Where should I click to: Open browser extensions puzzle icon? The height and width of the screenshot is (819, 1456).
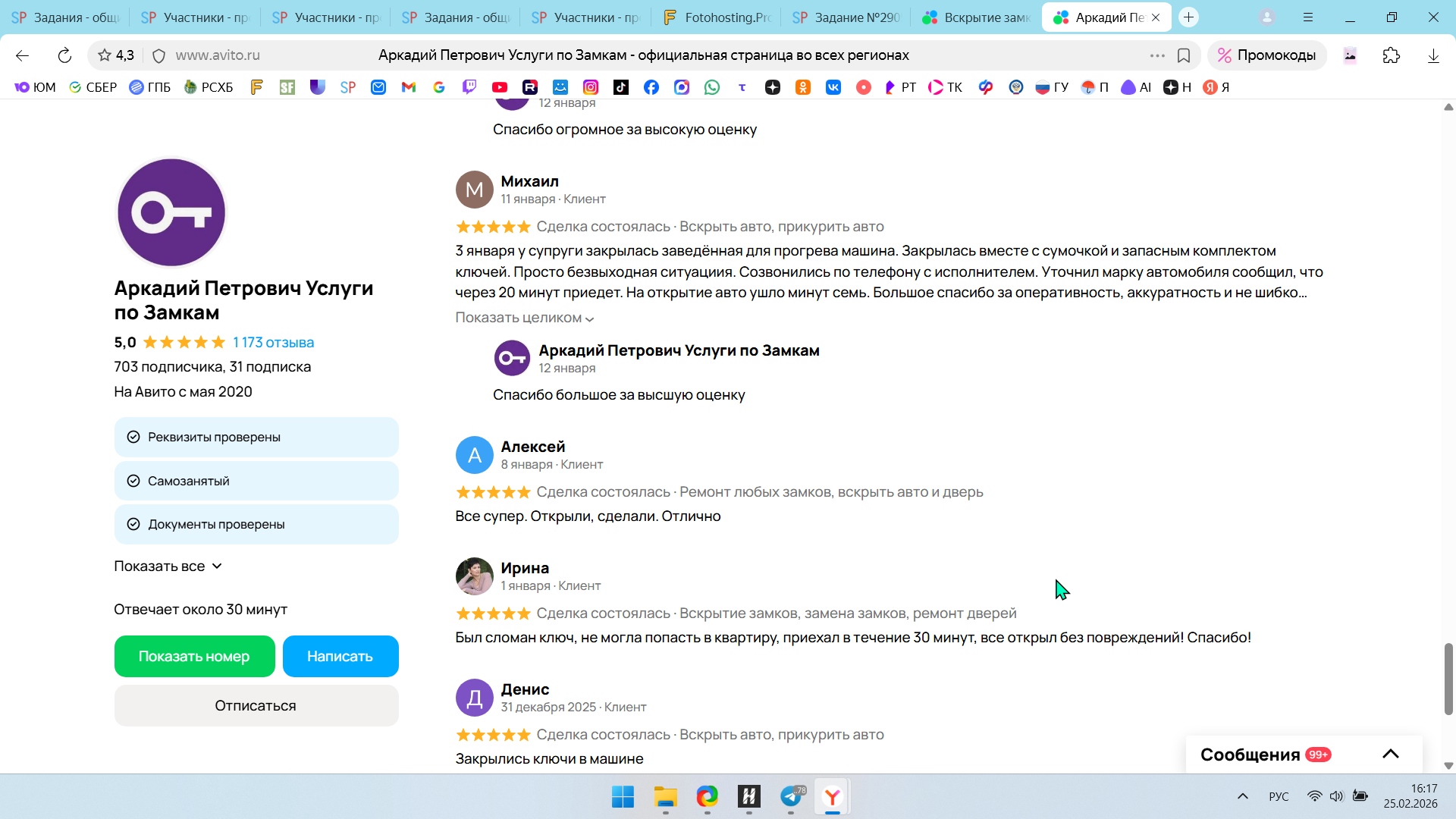coord(1391,55)
